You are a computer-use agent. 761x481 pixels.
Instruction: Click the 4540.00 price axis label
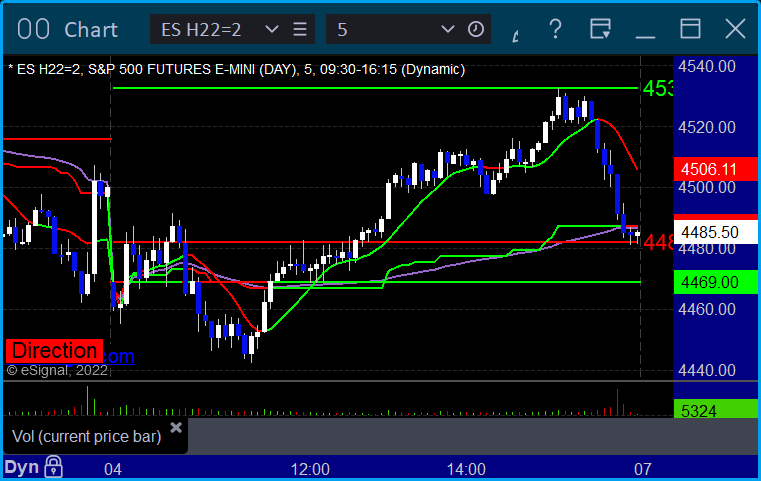[707, 66]
